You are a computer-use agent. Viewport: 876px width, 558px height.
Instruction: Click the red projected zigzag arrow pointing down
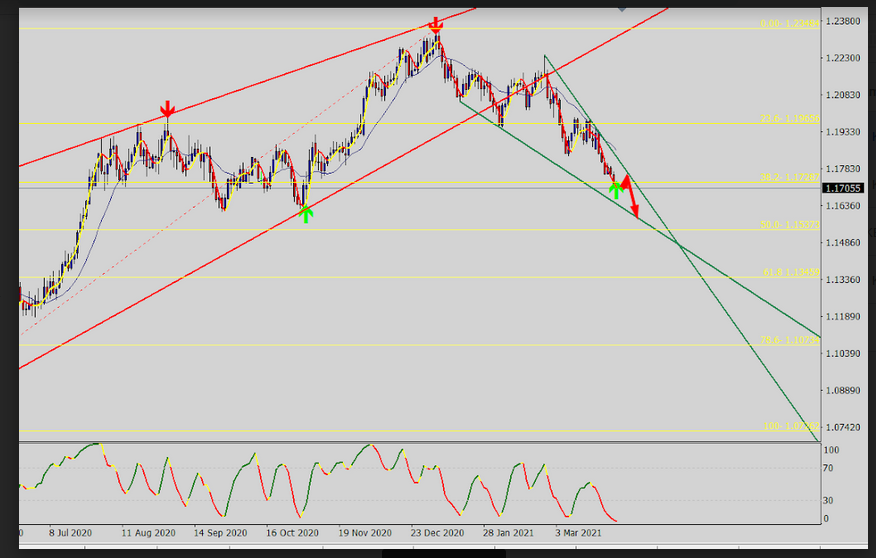tap(631, 199)
